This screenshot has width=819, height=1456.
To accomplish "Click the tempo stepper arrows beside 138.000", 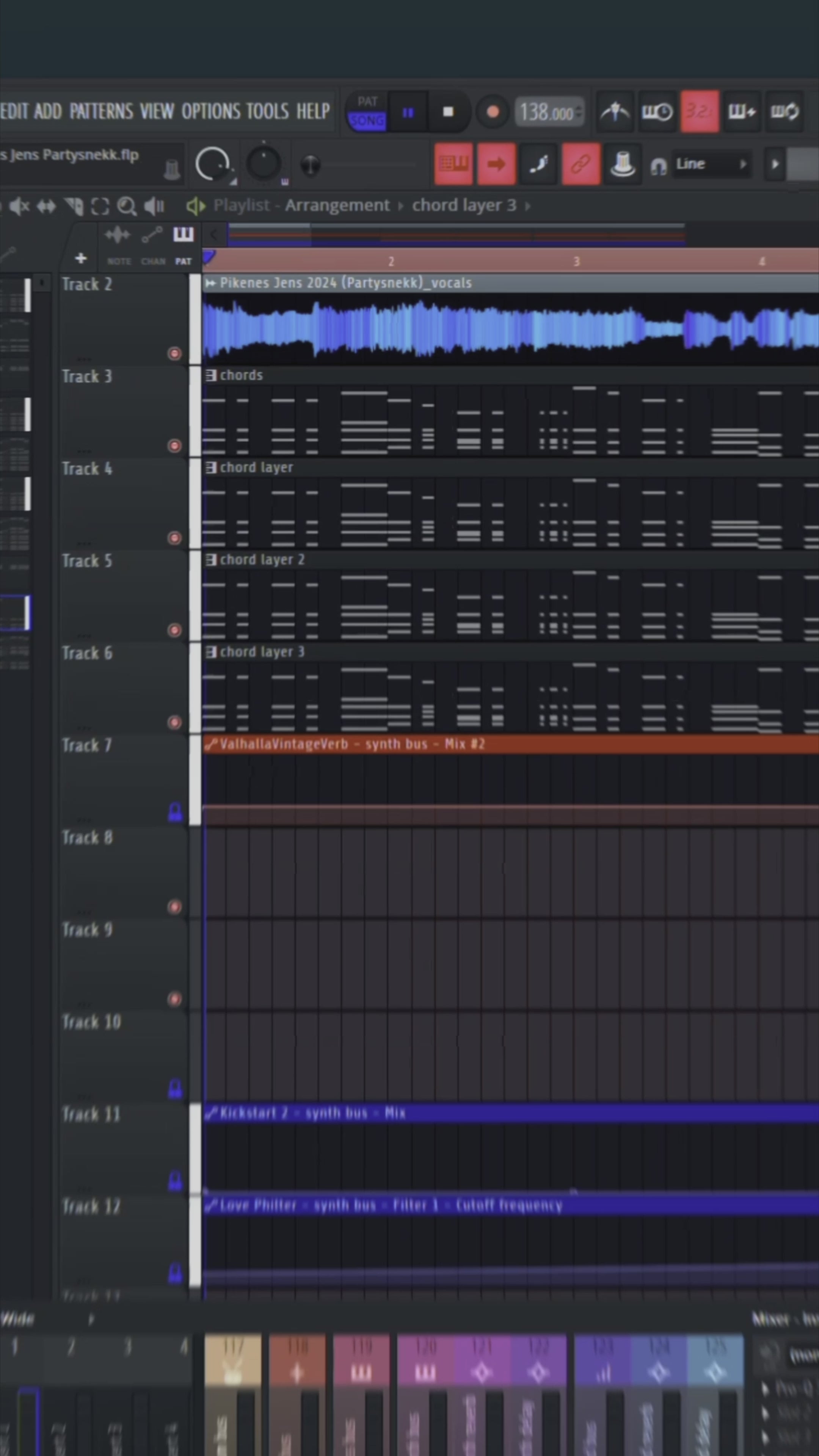I will tap(578, 113).
